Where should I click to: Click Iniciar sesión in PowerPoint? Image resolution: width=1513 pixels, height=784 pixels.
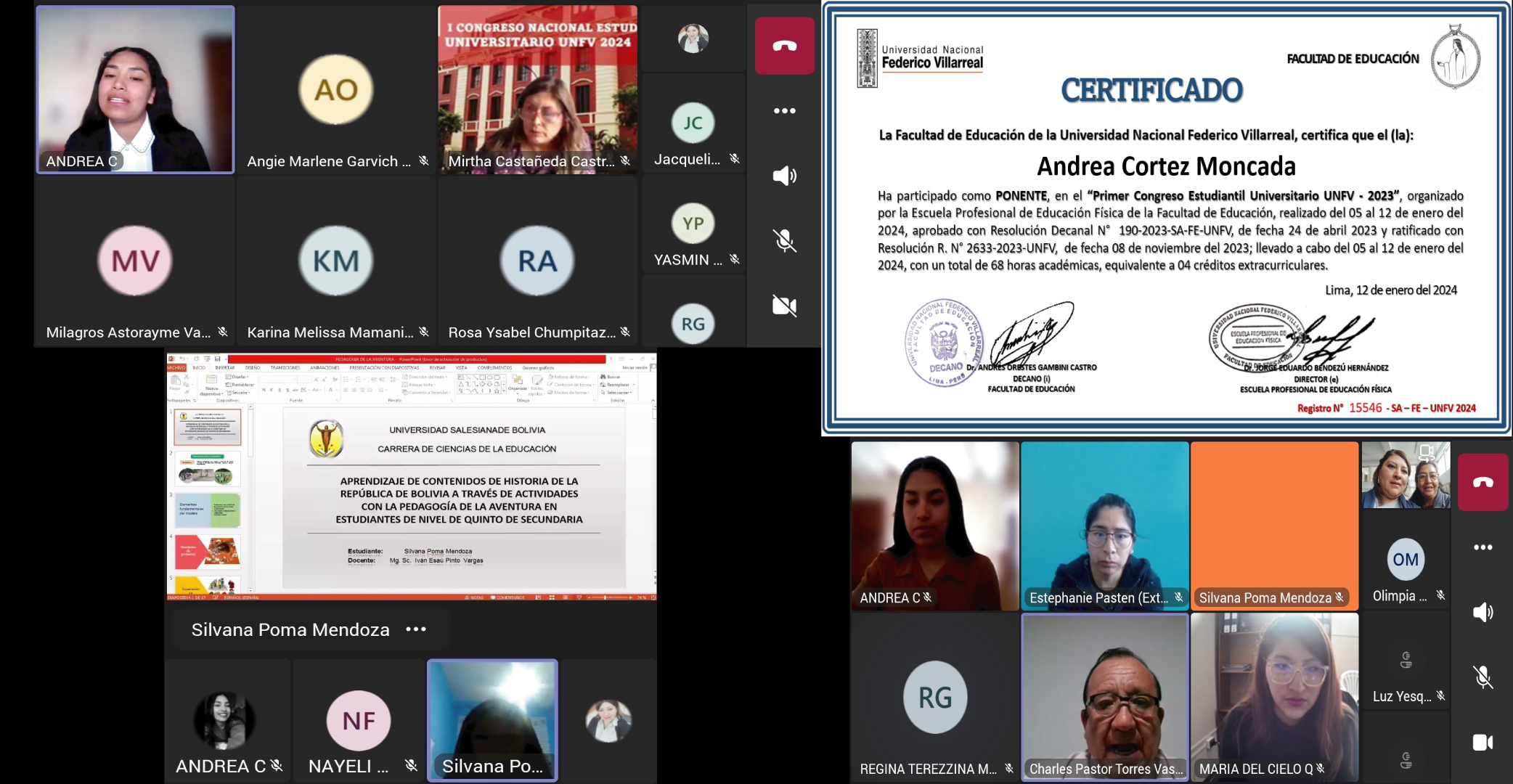635,368
